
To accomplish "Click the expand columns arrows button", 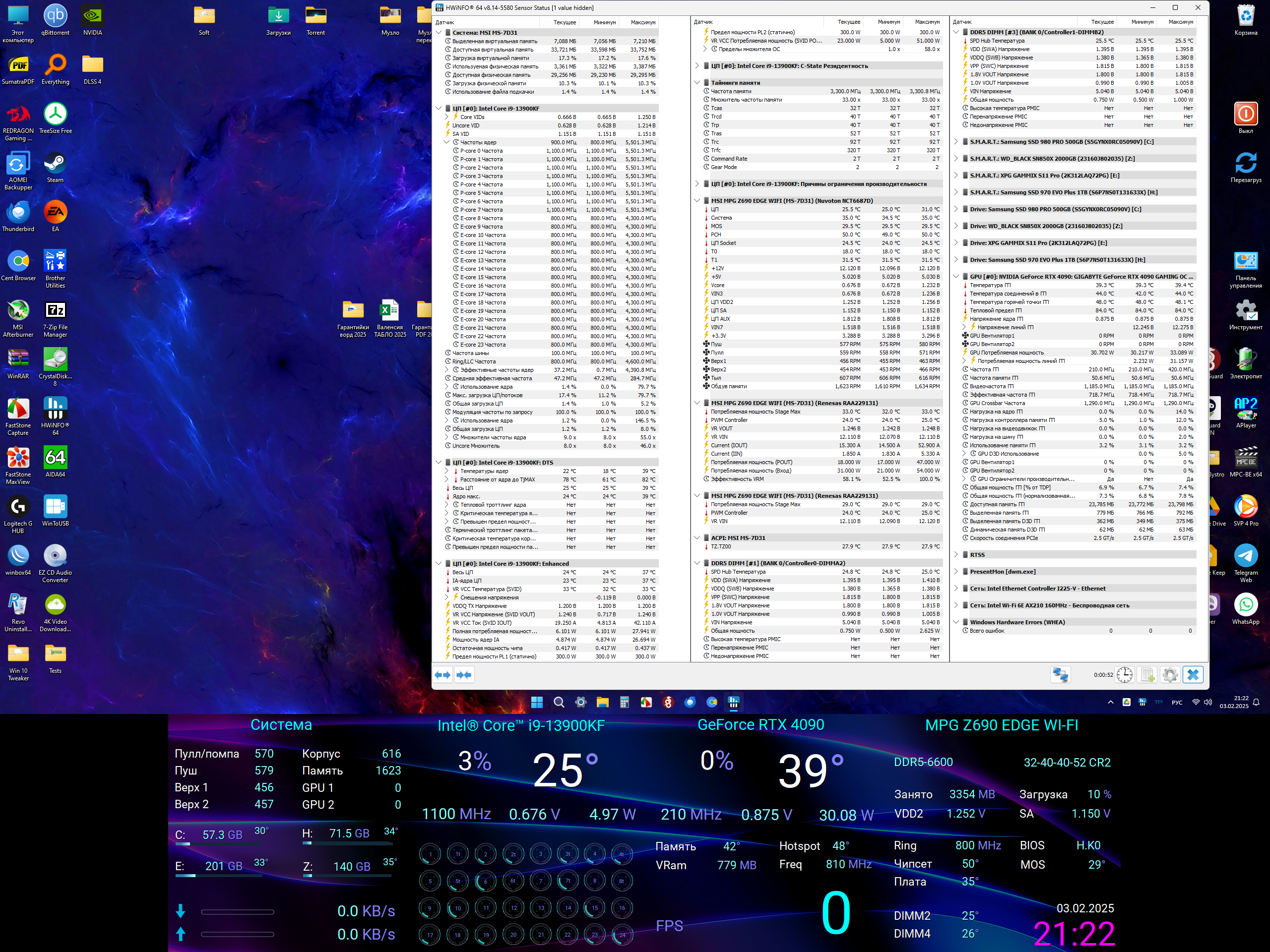I will pos(443,675).
